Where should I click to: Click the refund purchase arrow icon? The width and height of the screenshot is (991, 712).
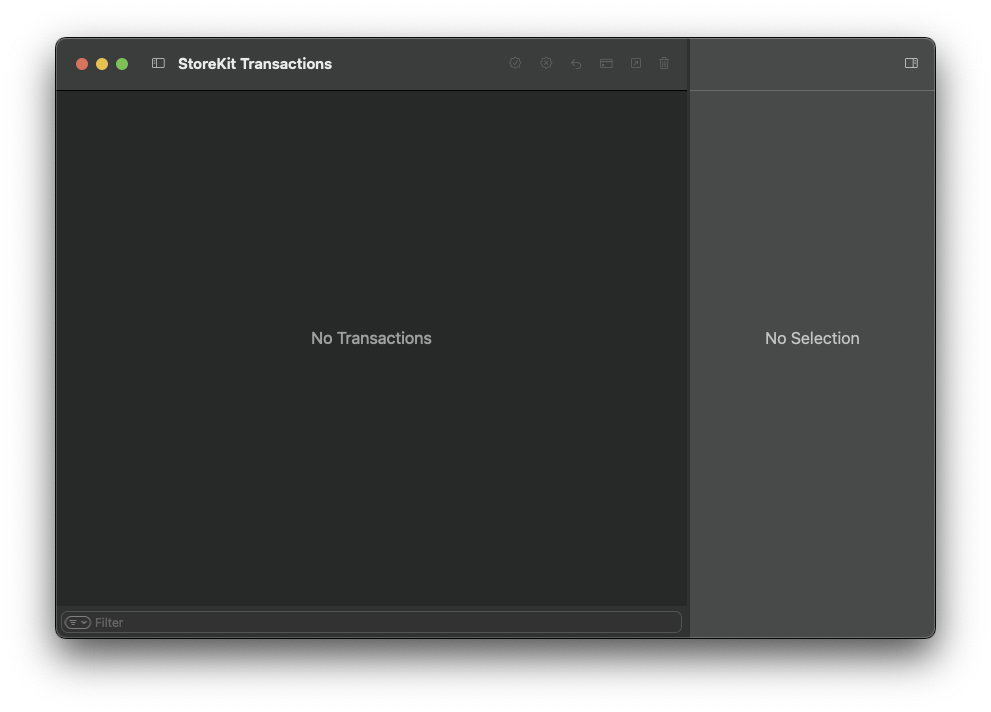576,63
